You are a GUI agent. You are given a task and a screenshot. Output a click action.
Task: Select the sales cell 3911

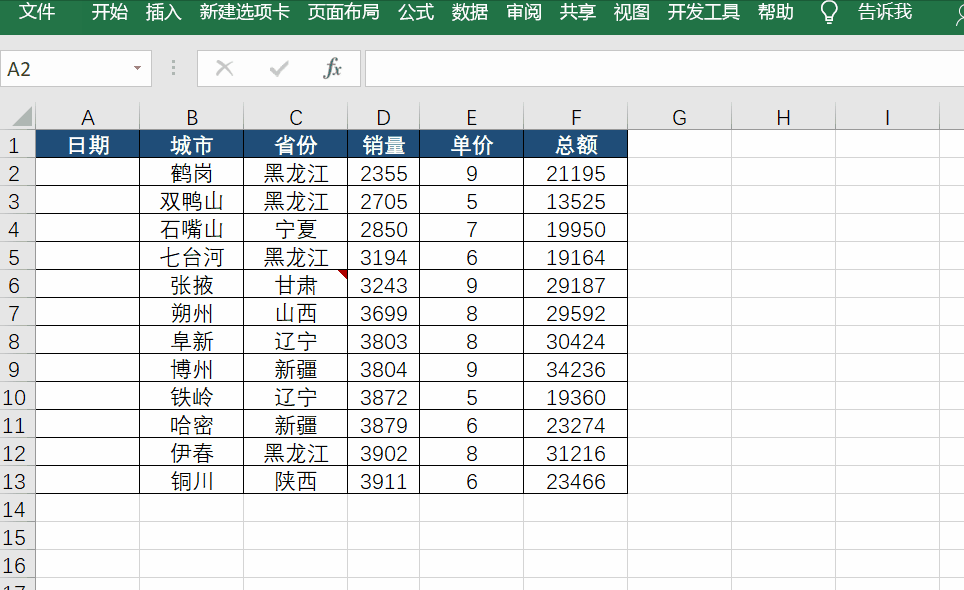(384, 481)
